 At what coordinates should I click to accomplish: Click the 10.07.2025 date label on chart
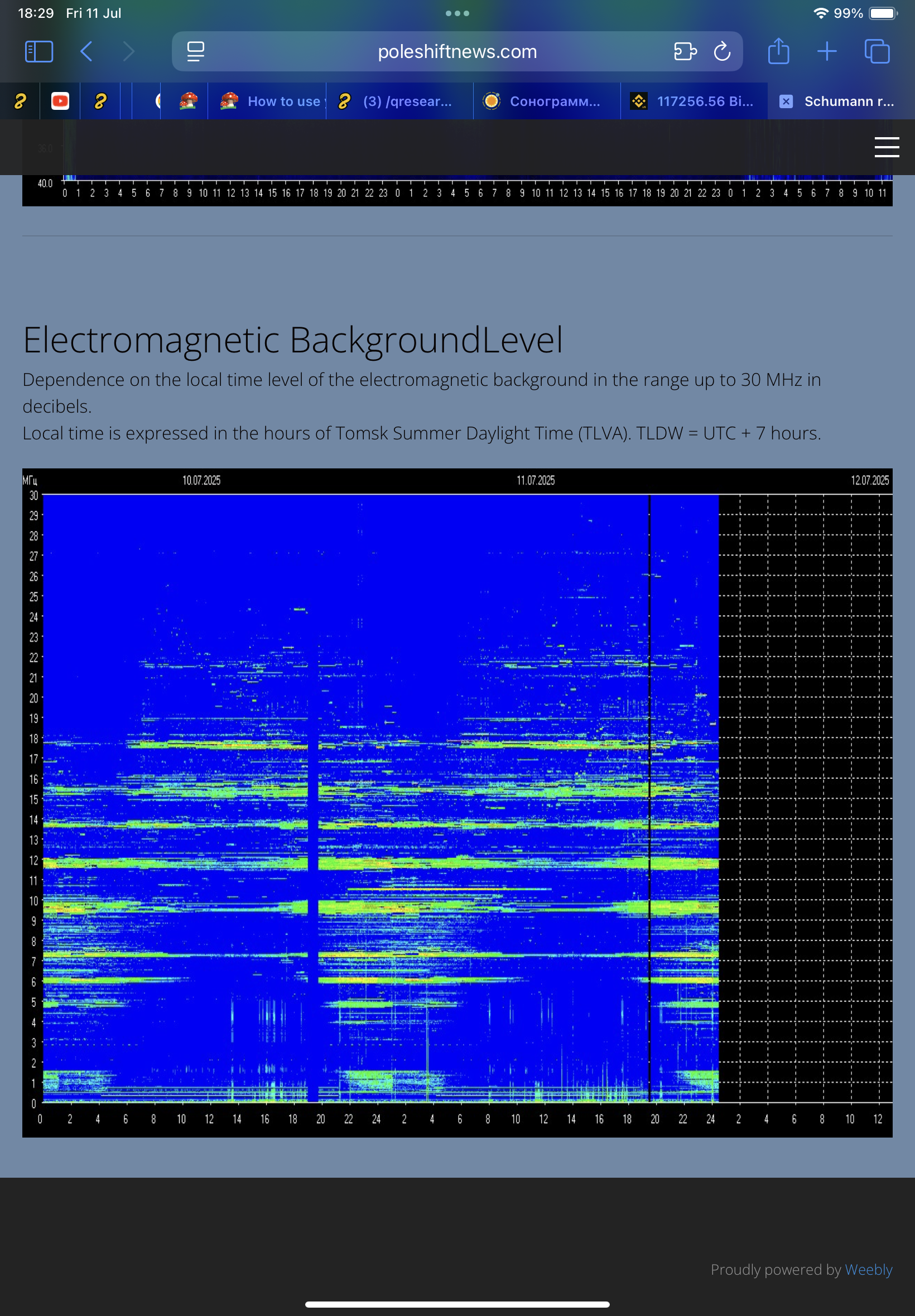click(201, 480)
